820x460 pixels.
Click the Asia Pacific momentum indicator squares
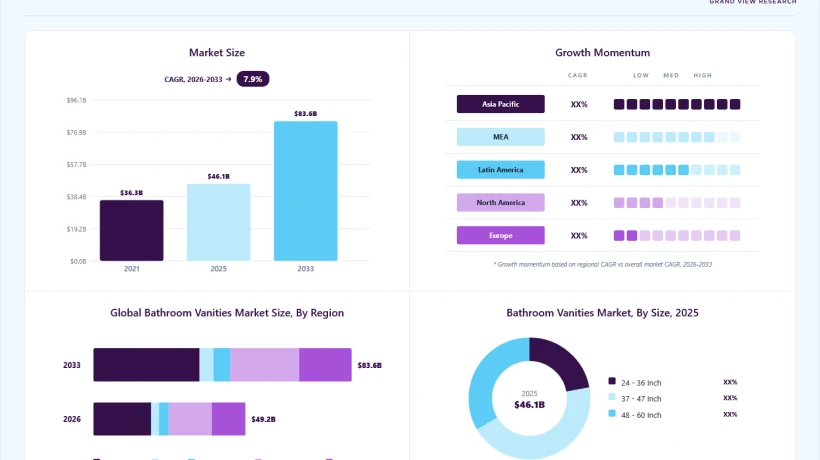point(677,105)
